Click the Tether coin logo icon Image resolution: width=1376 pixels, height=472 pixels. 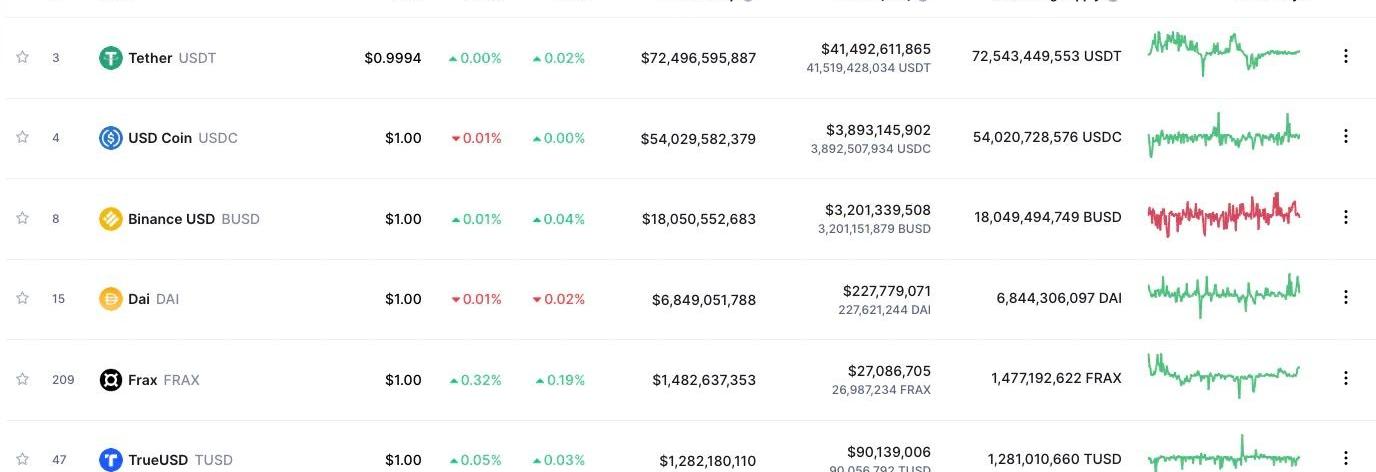pos(110,58)
